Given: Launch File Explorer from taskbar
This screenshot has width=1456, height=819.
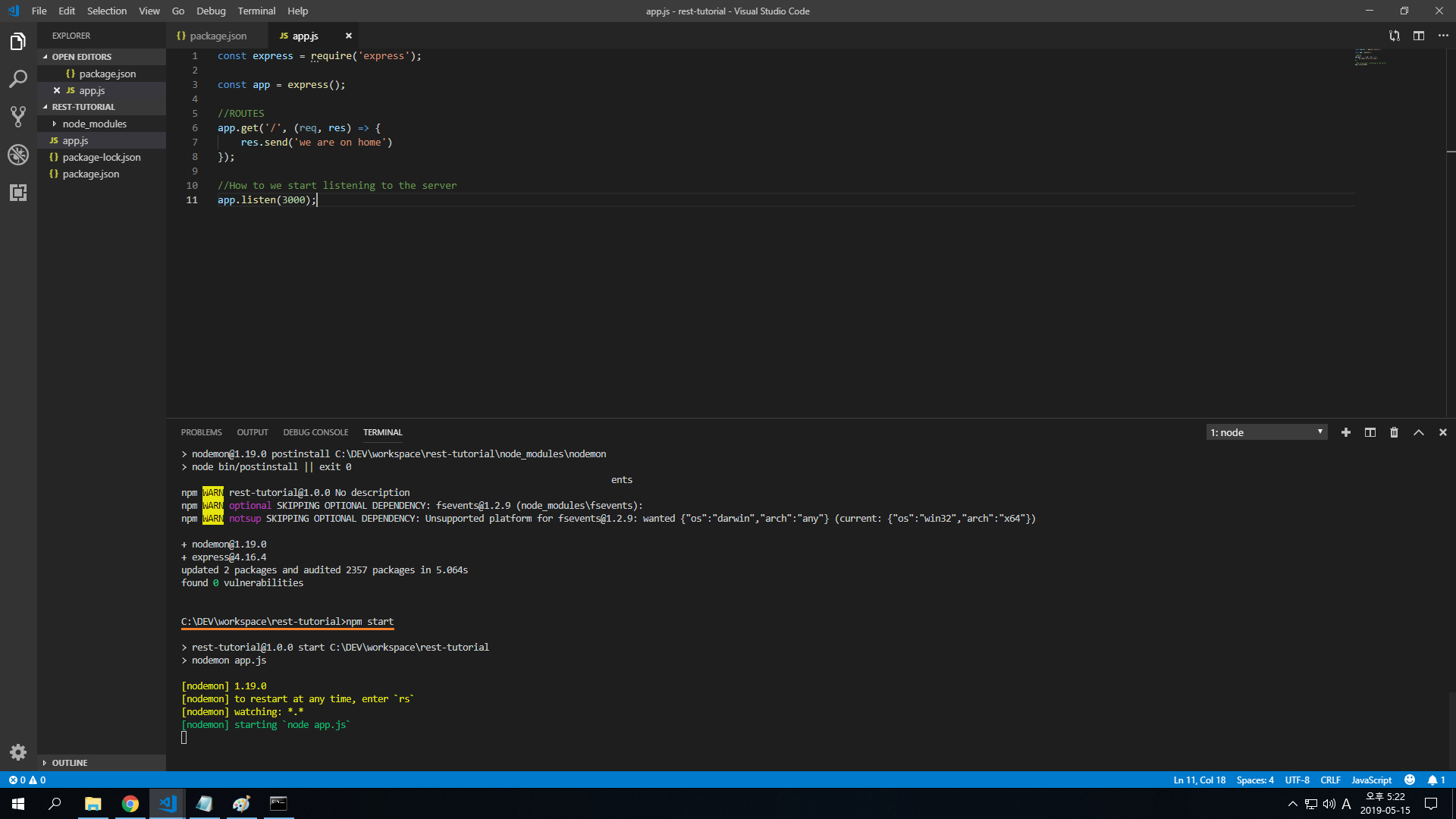Looking at the screenshot, I should coord(93,804).
